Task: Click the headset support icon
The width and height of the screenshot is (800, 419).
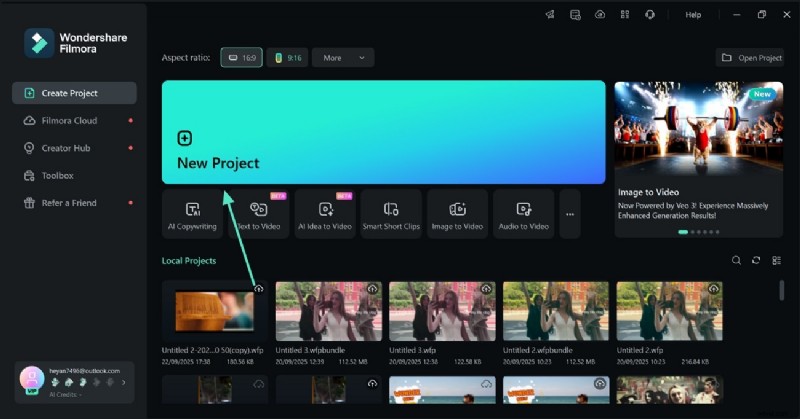Action: point(649,15)
